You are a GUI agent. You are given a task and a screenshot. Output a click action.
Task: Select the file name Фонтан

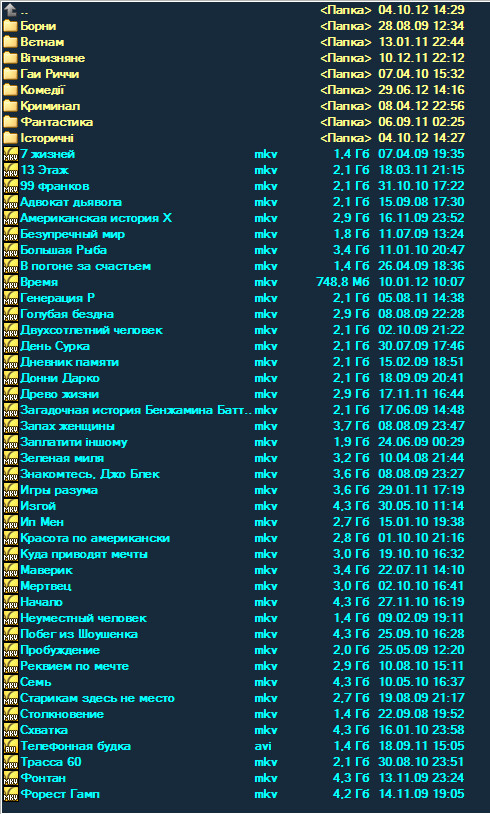tap(43, 779)
